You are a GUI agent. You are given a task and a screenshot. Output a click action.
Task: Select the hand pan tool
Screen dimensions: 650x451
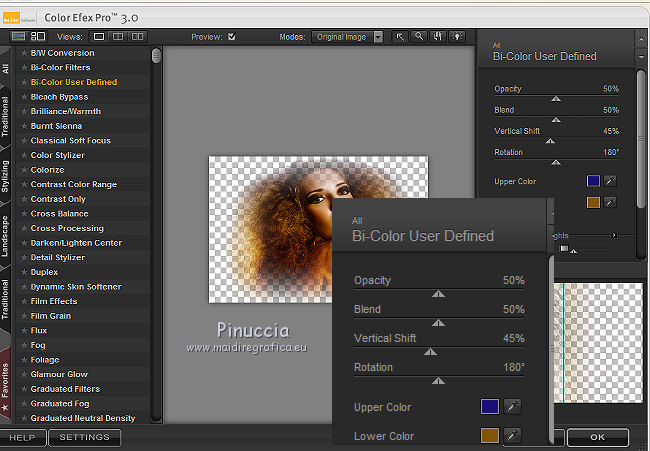(439, 37)
